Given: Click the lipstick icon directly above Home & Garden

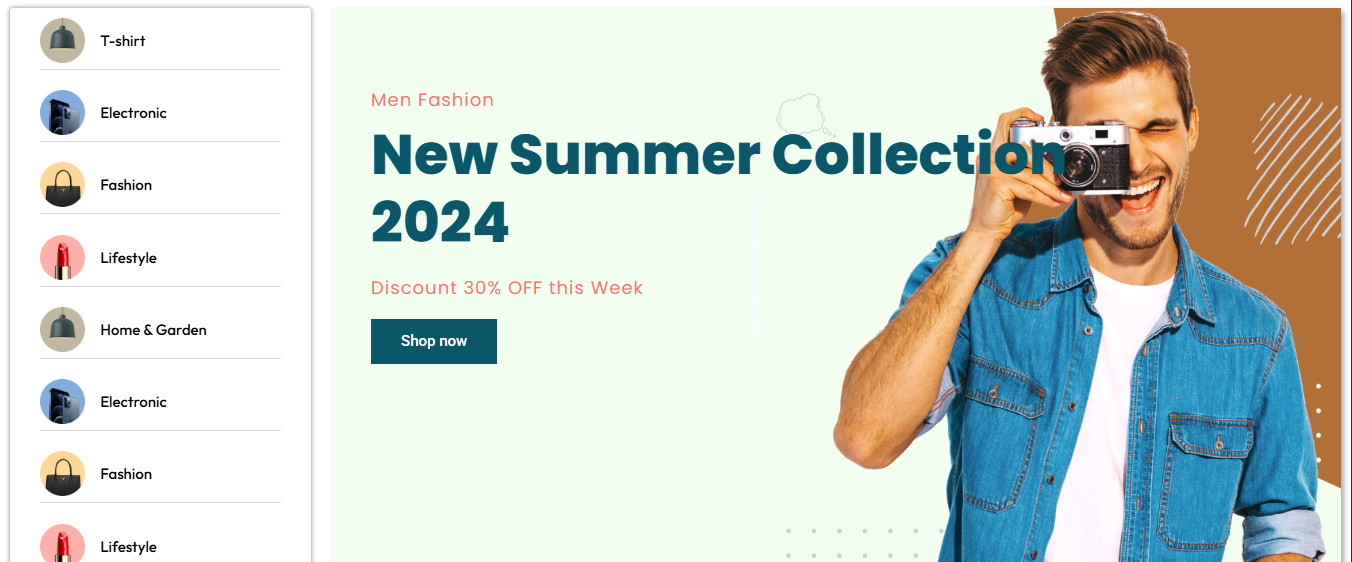Looking at the screenshot, I should coord(62,257).
